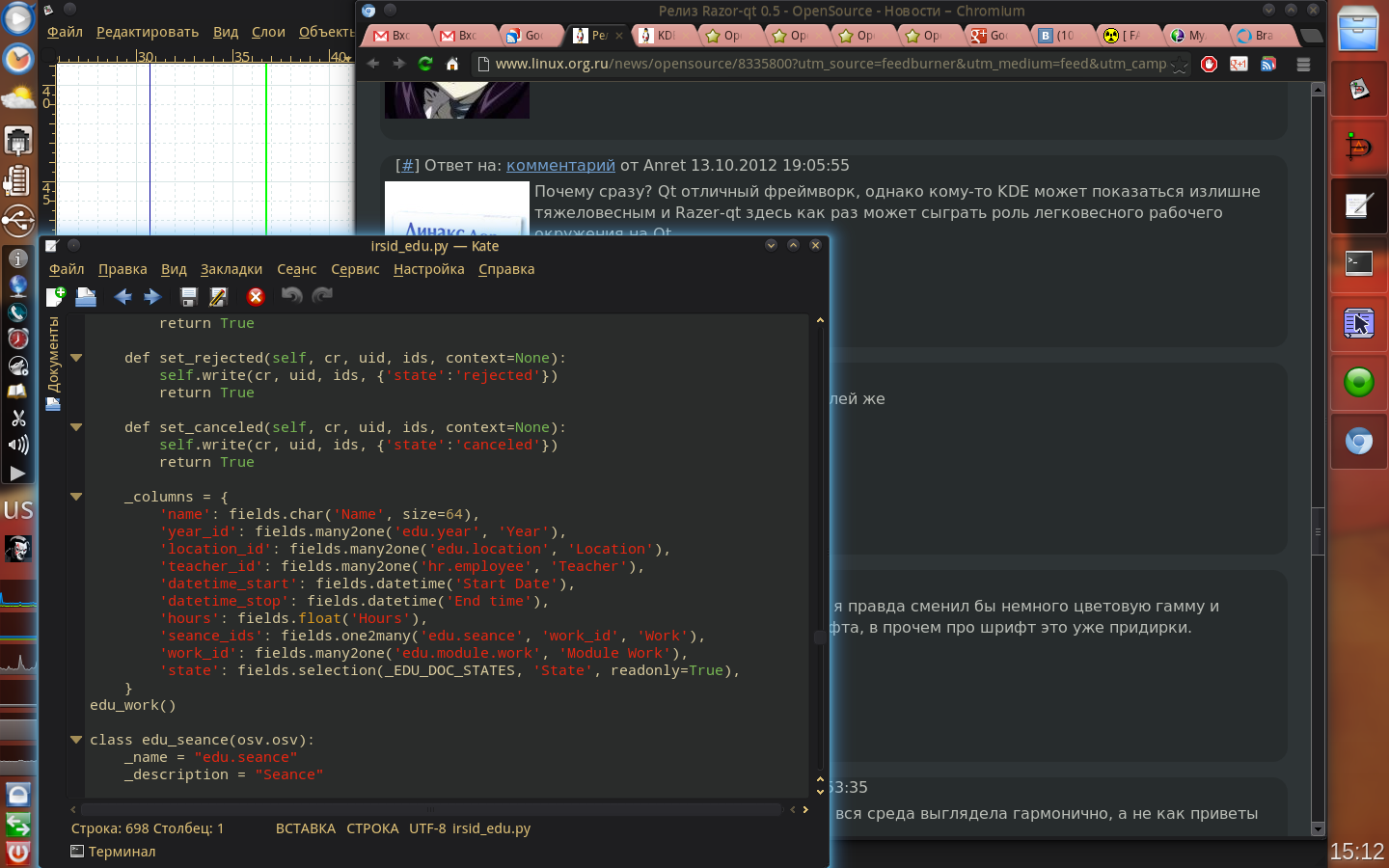Open Kate's Сервис menu
The width and height of the screenshot is (1389, 868).
pyautogui.click(x=355, y=269)
